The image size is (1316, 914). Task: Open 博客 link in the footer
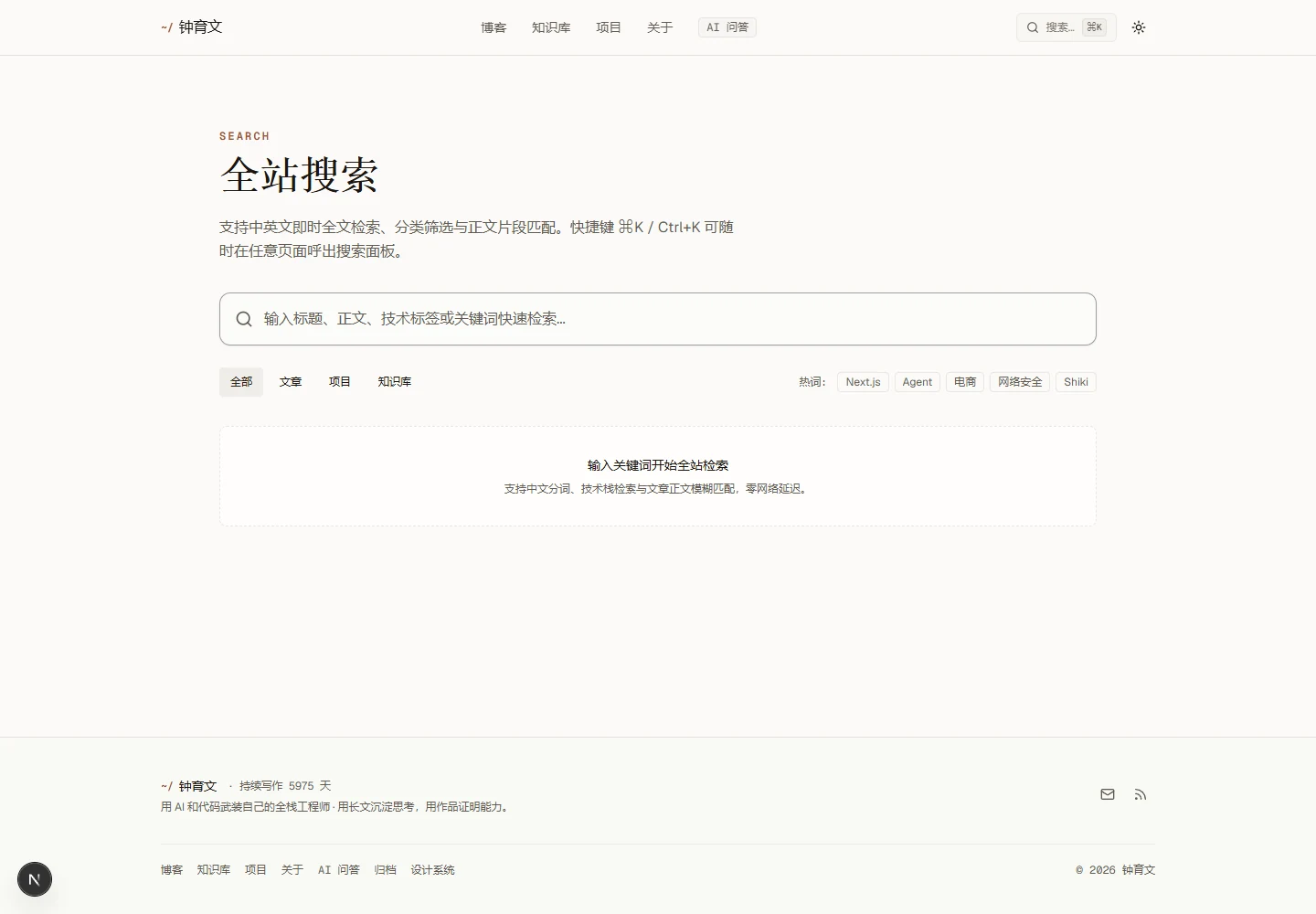tap(172, 870)
